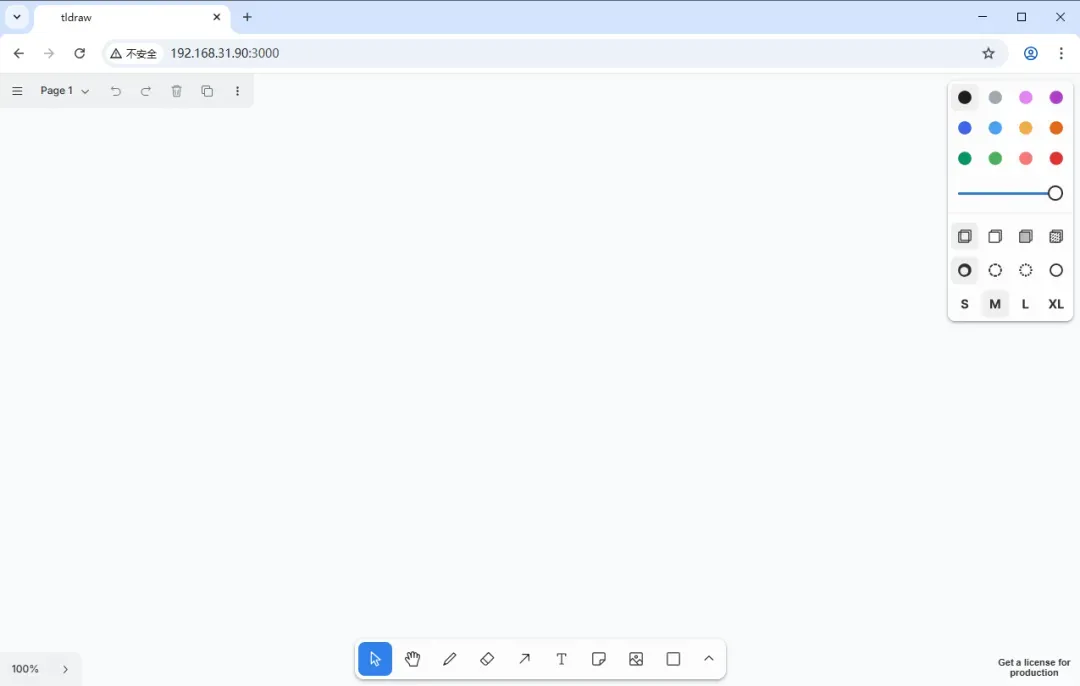Image resolution: width=1080 pixels, height=686 pixels.
Task: Click the 100% zoom level button
Action: (x=26, y=670)
